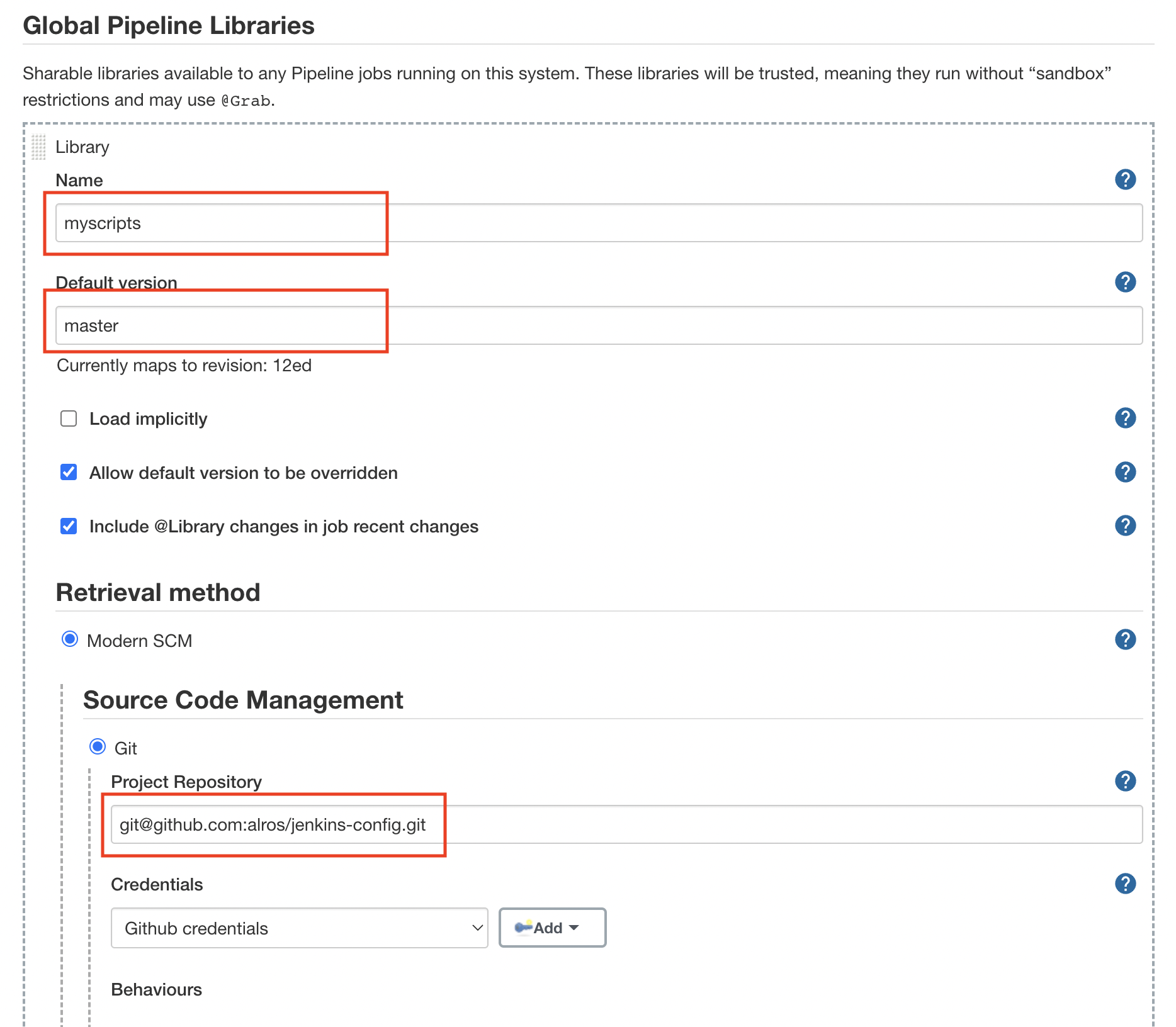
Task: Show help for Modern SCM retrieval method
Action: pos(1124,639)
